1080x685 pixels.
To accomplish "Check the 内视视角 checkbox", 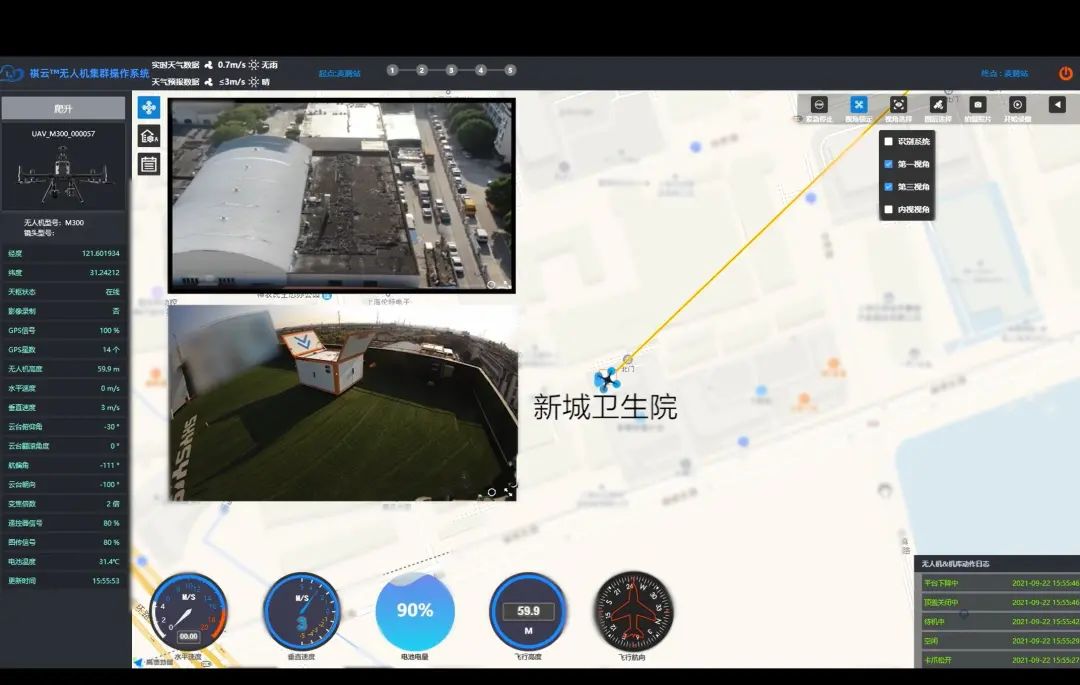I will pos(888,210).
